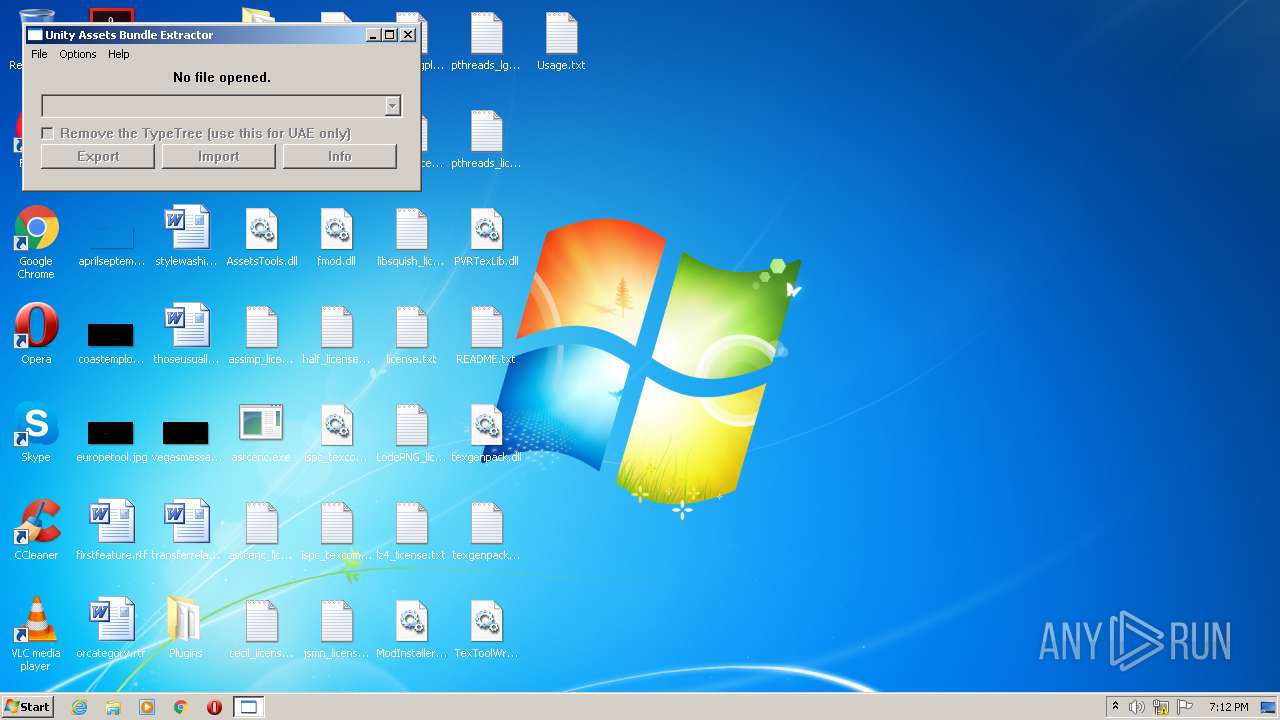The width and height of the screenshot is (1280, 720).
Task: Click the Import button
Action: (219, 156)
